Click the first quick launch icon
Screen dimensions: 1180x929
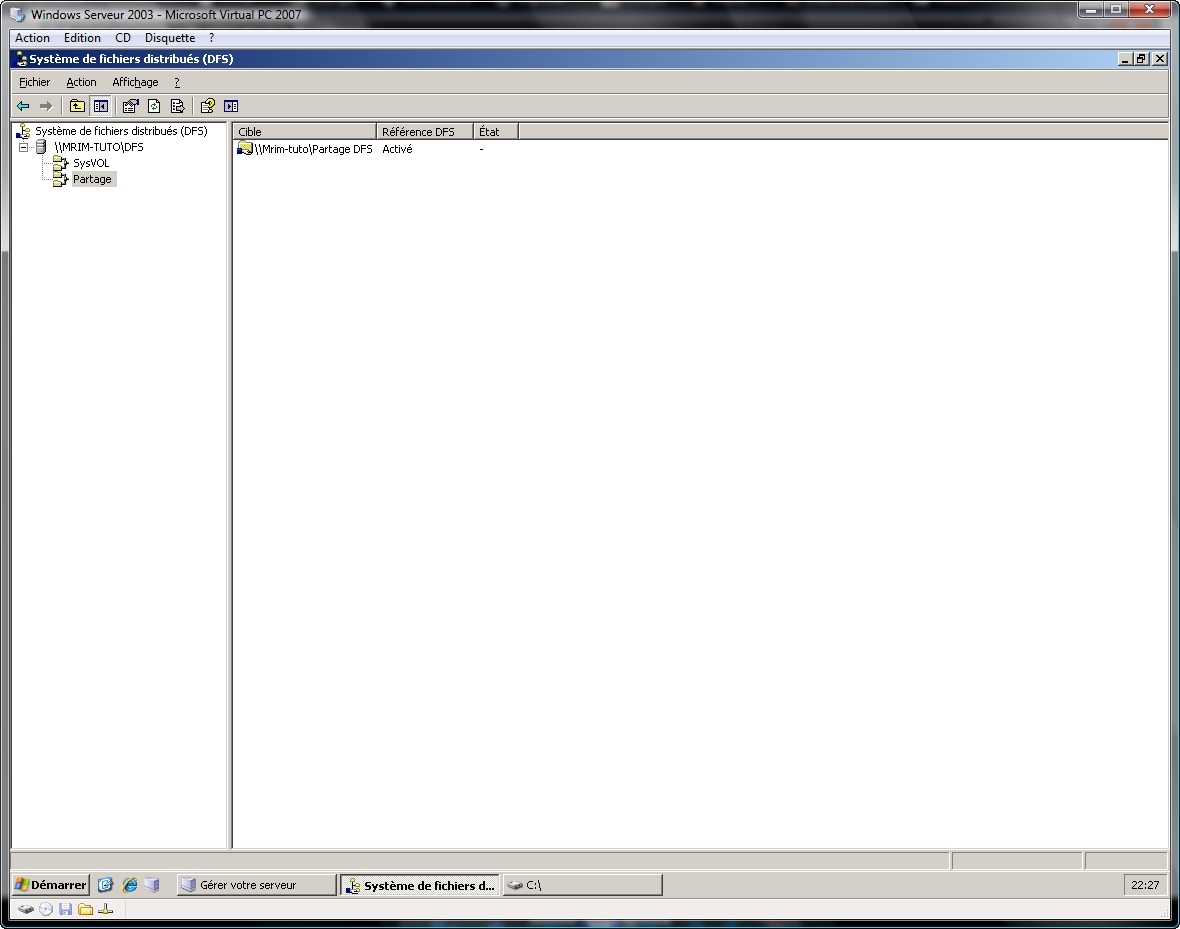tap(105, 885)
